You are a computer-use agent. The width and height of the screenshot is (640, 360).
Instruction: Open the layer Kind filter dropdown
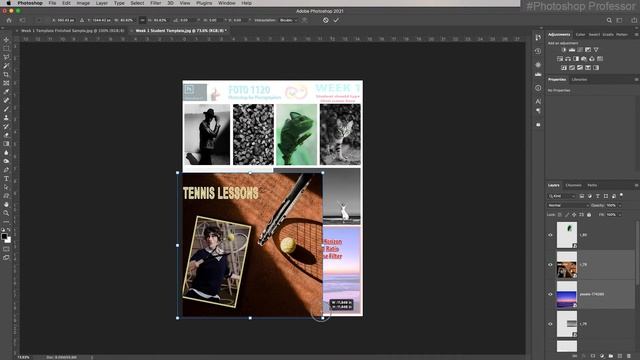coord(562,196)
